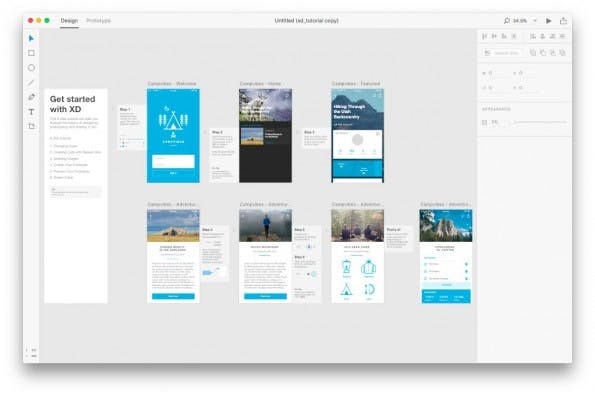The image size is (595, 396).
Task: Select the Rectangle tool
Action: click(x=31, y=53)
